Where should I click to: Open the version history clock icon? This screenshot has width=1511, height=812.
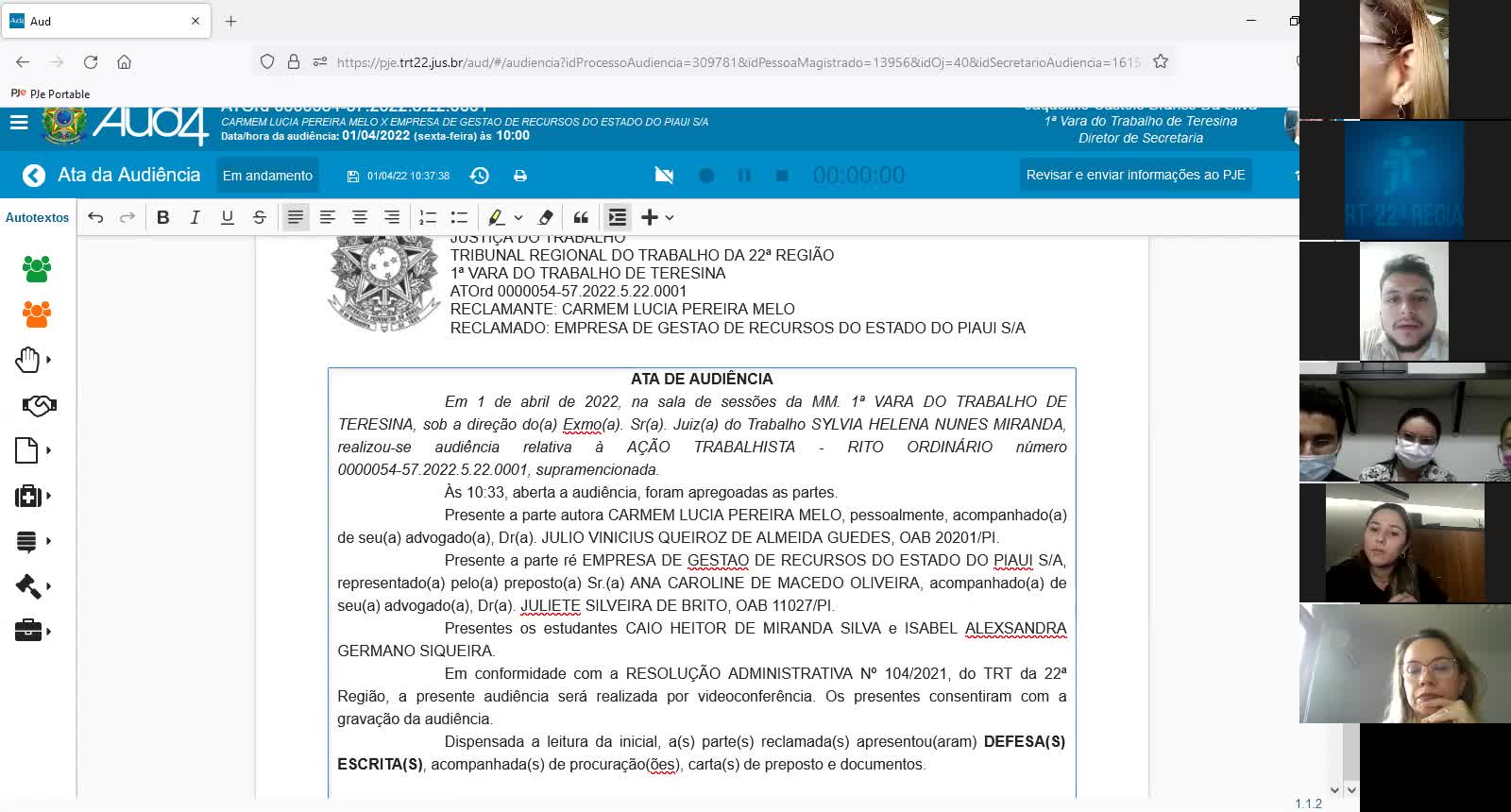[x=480, y=176]
